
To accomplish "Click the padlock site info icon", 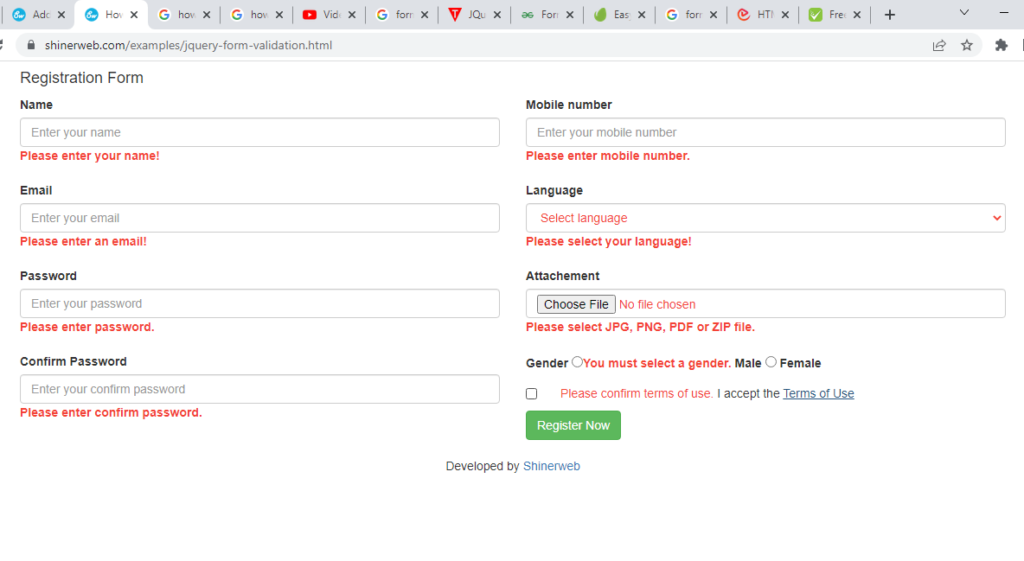I will [x=31, y=45].
